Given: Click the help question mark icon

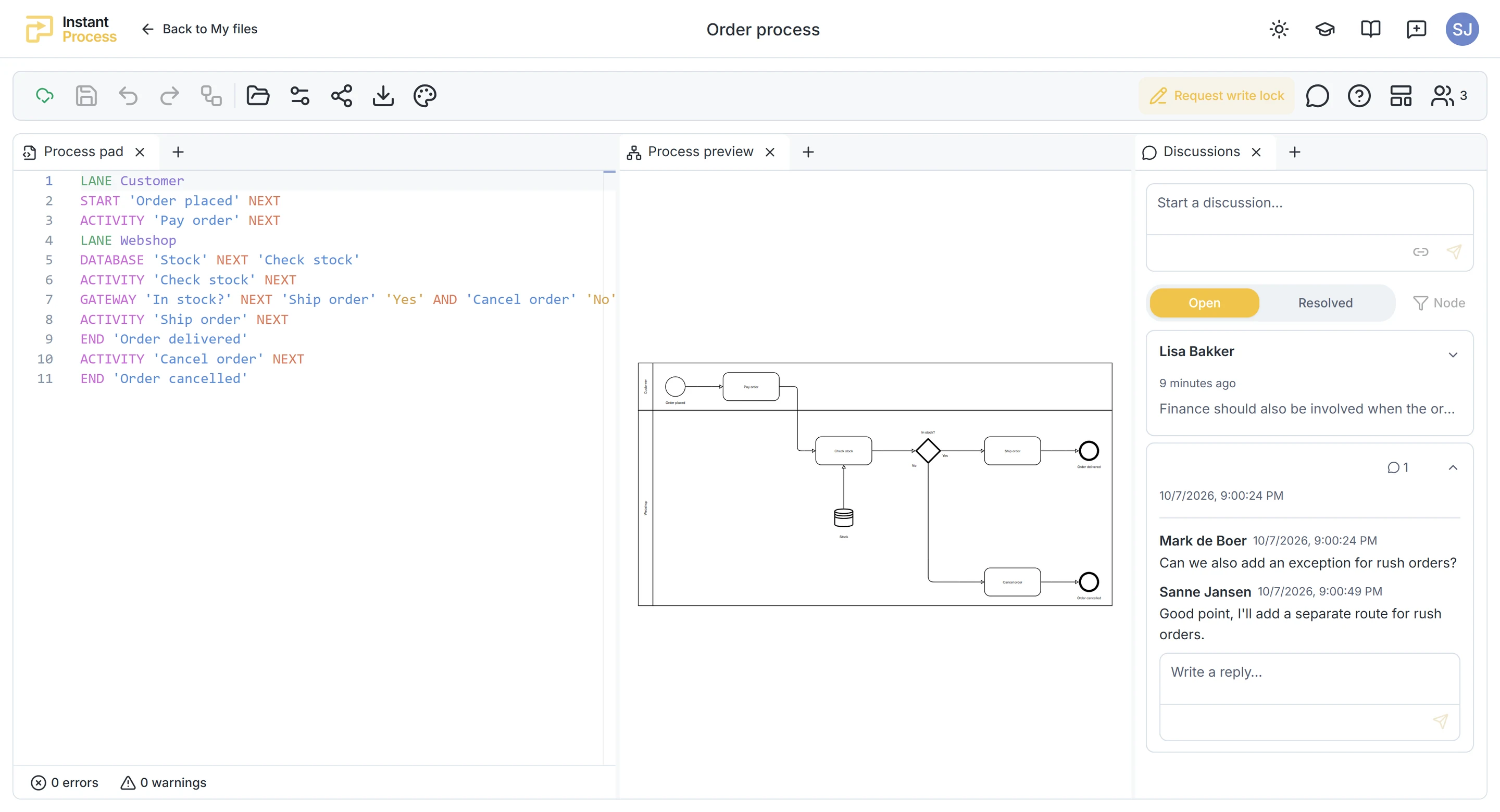Looking at the screenshot, I should click(1359, 95).
